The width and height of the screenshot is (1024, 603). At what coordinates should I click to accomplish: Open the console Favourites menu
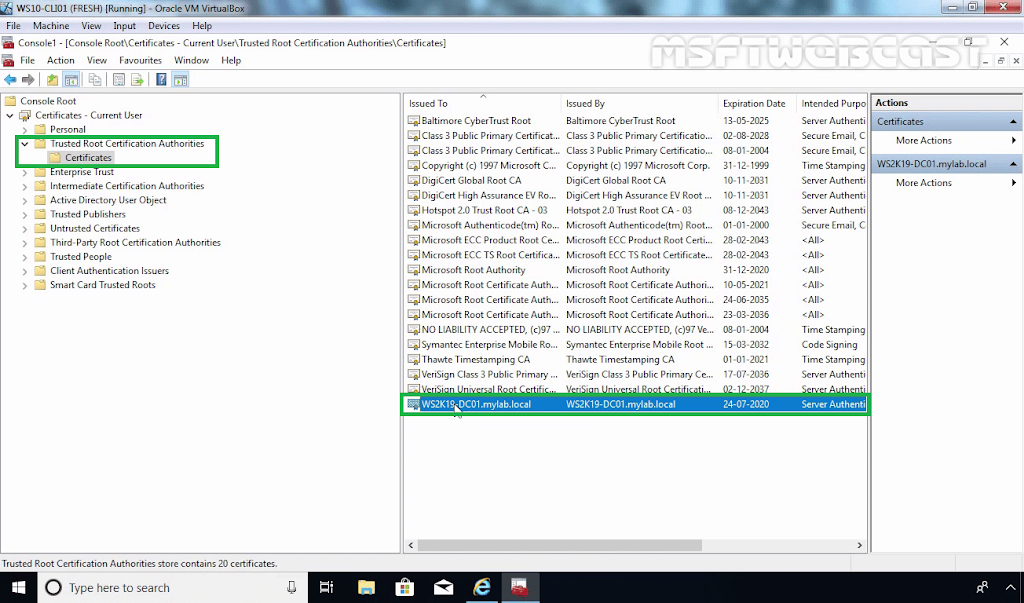(140, 60)
